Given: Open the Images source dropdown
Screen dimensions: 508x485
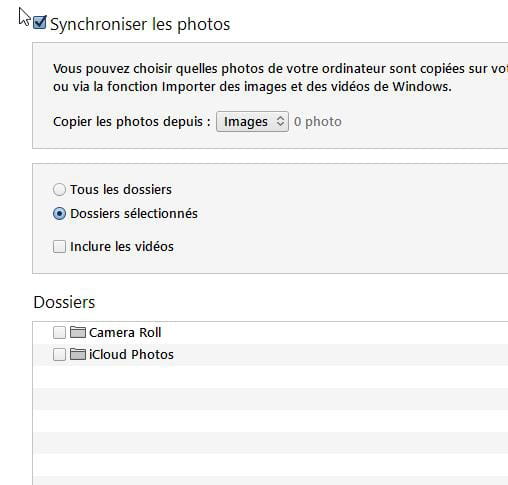Looking at the screenshot, I should tap(252, 121).
